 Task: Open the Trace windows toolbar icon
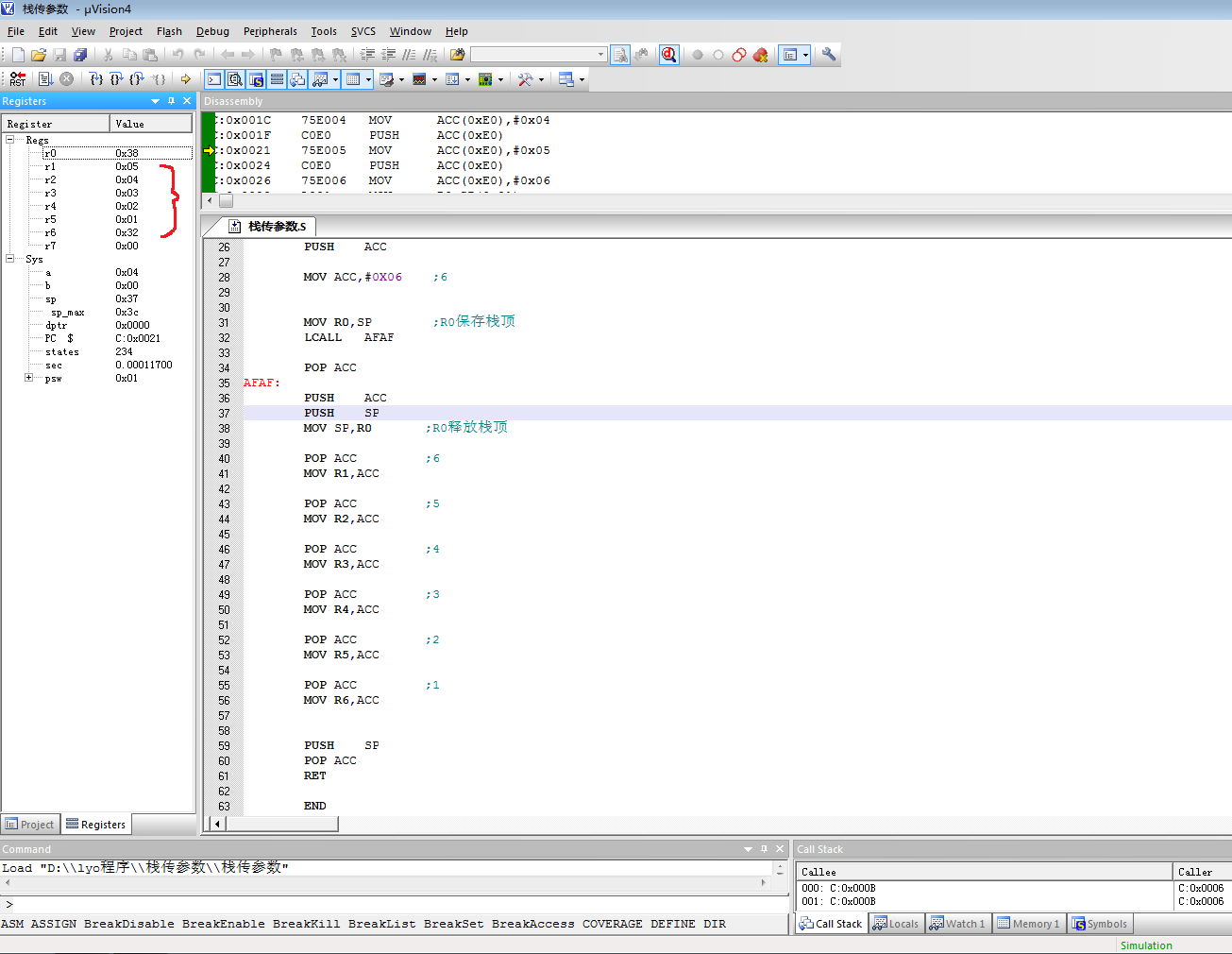(x=452, y=79)
